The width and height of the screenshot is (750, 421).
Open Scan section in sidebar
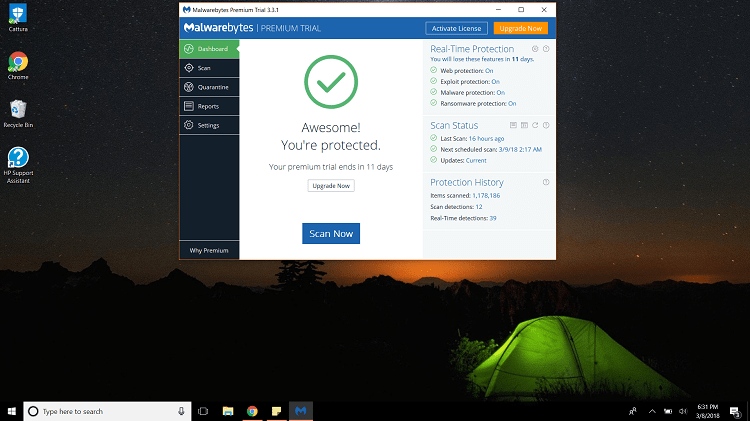(209, 68)
